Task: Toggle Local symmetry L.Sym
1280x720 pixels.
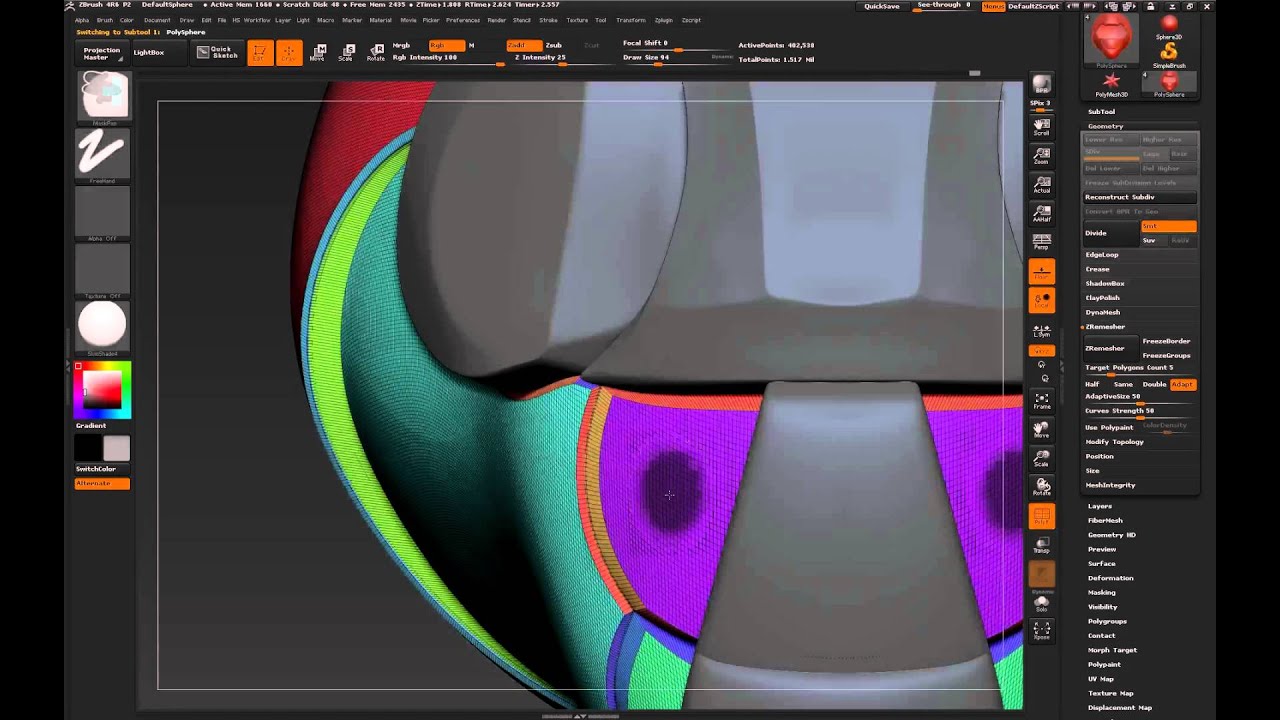Action: point(1041,331)
